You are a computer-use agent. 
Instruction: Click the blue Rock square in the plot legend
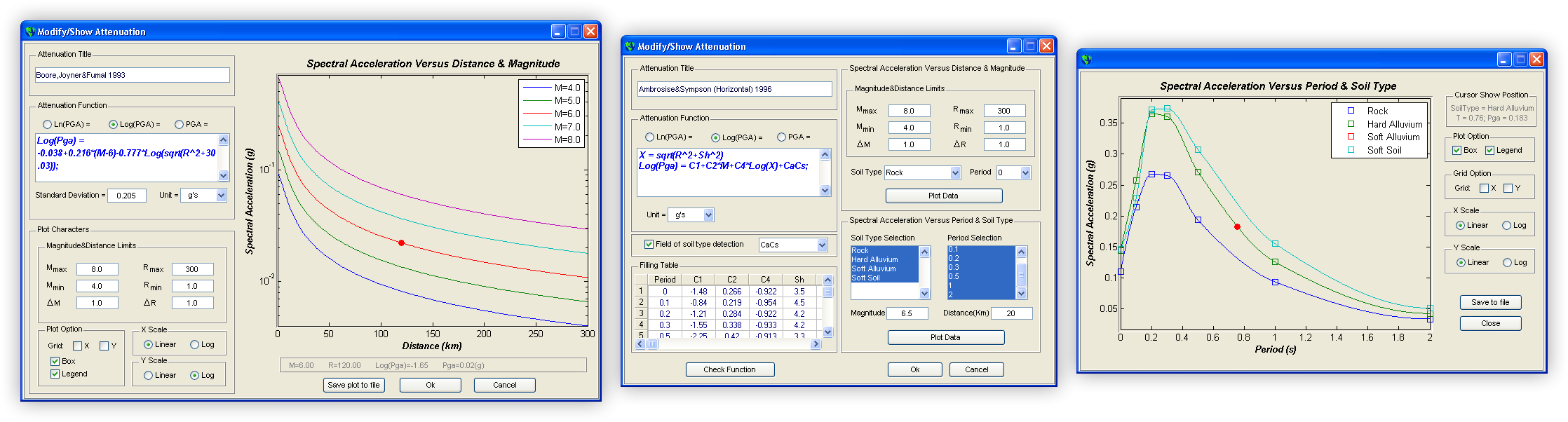click(1351, 111)
